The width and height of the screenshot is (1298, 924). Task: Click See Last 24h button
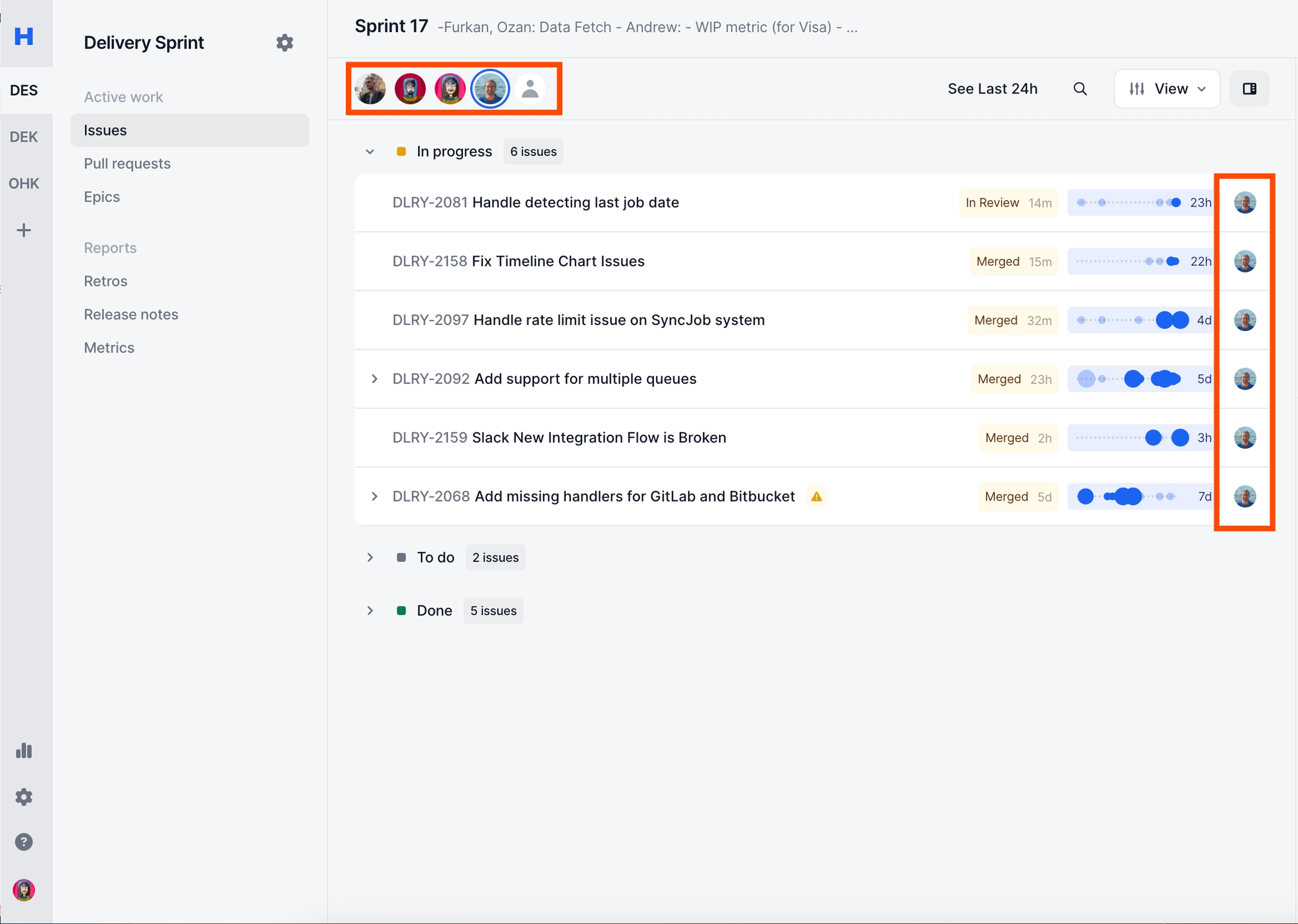992,89
